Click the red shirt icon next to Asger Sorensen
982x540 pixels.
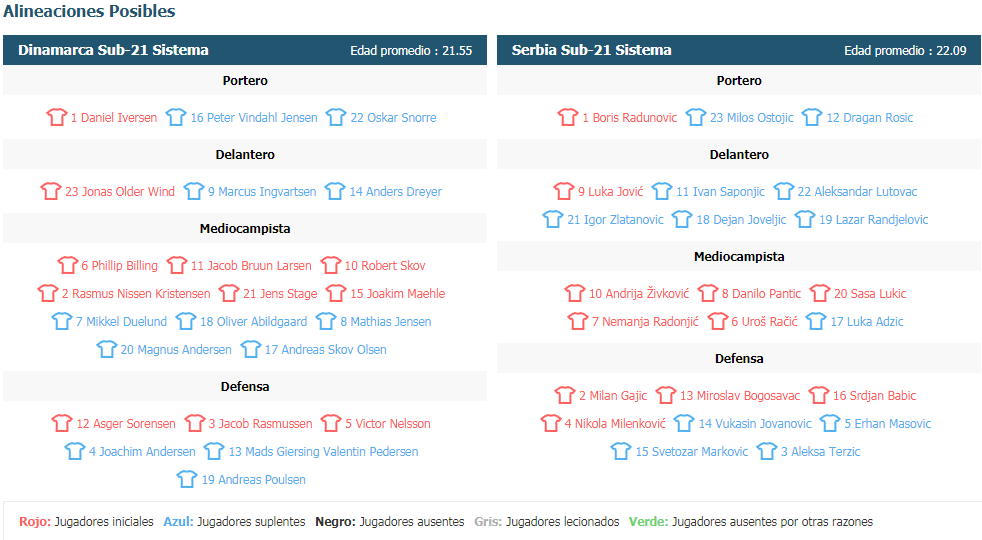(62, 423)
